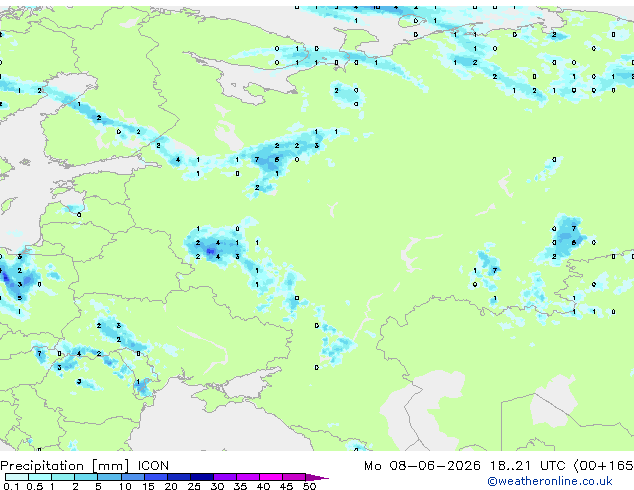Pick the 5–10 mm legend swatch
The image size is (634, 490).
109,477
